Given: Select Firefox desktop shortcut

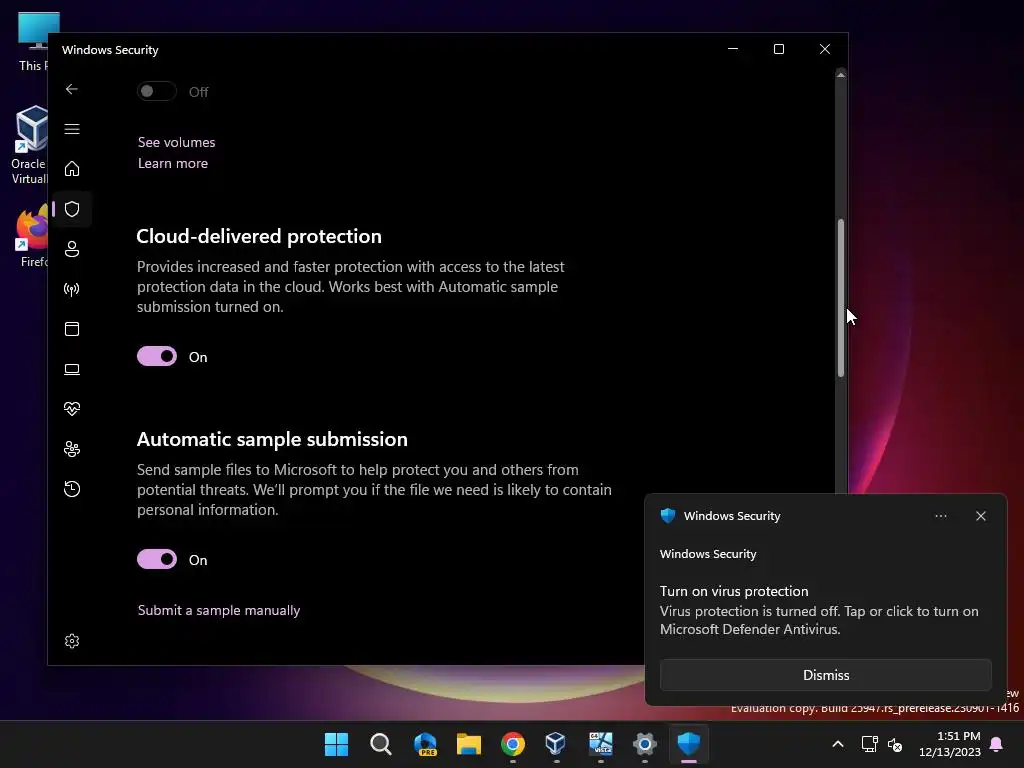Looking at the screenshot, I should (x=31, y=236).
